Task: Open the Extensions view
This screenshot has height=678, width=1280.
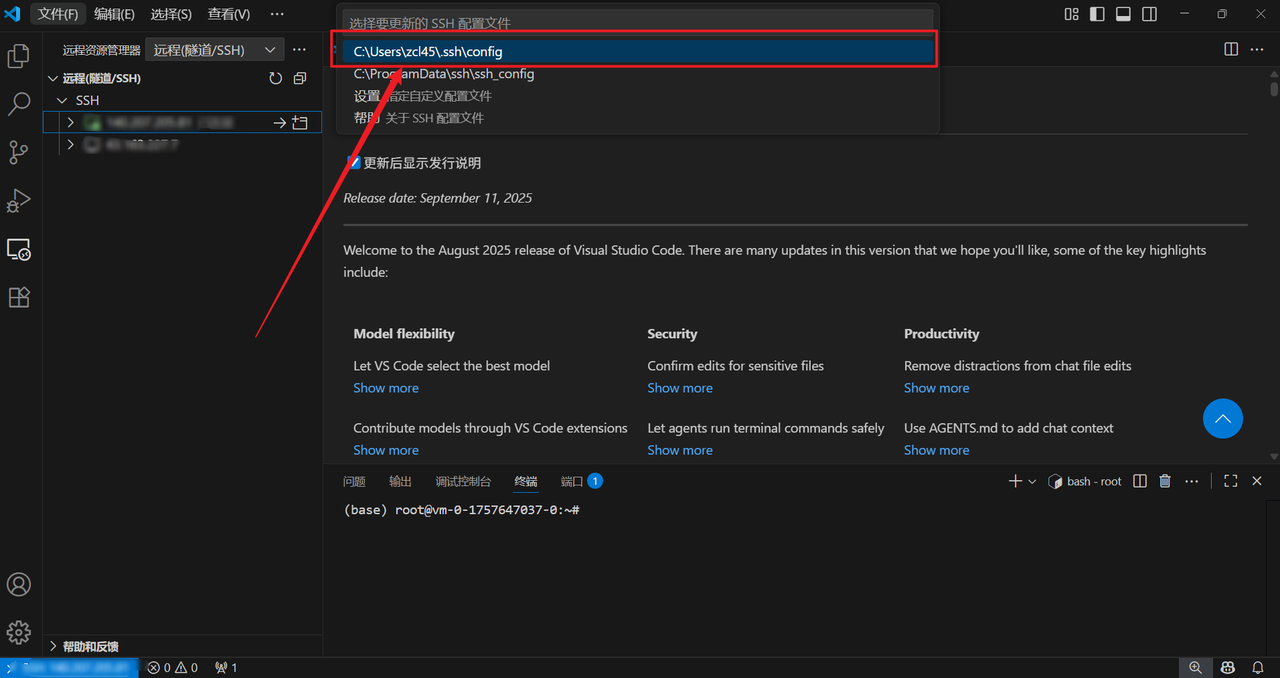Action: (18, 297)
